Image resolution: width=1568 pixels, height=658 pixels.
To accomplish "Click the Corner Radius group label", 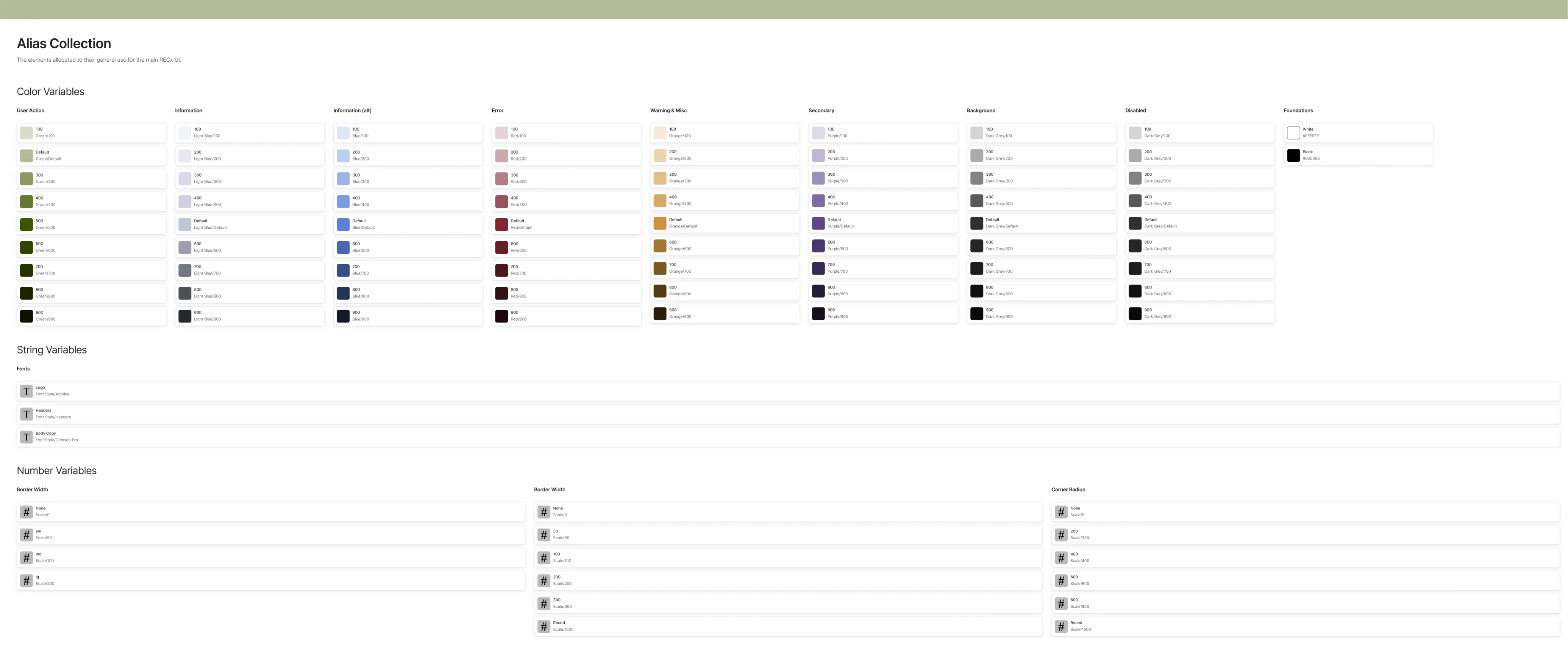I will click(x=1068, y=489).
